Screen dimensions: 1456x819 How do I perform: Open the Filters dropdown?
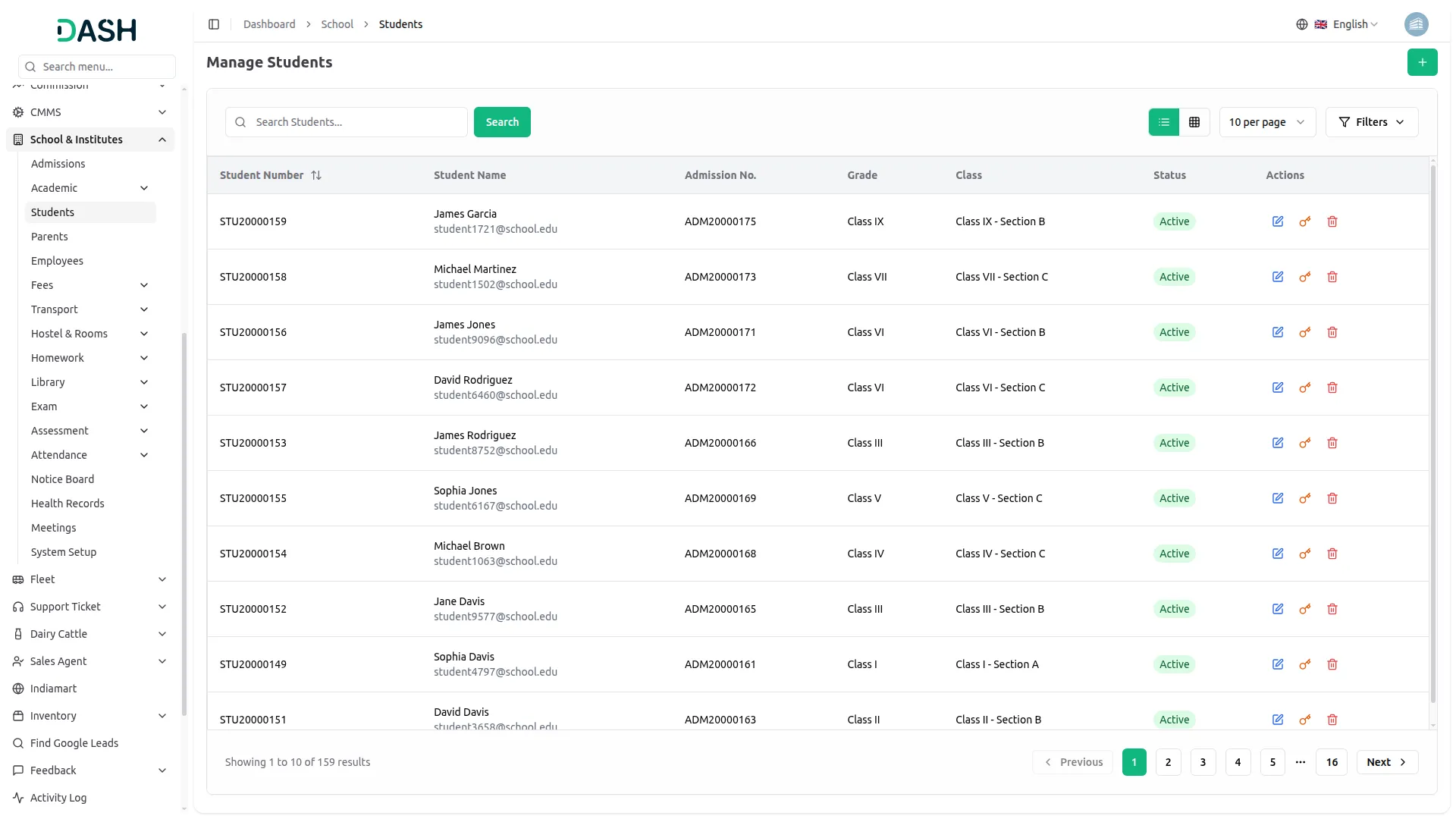click(1371, 122)
